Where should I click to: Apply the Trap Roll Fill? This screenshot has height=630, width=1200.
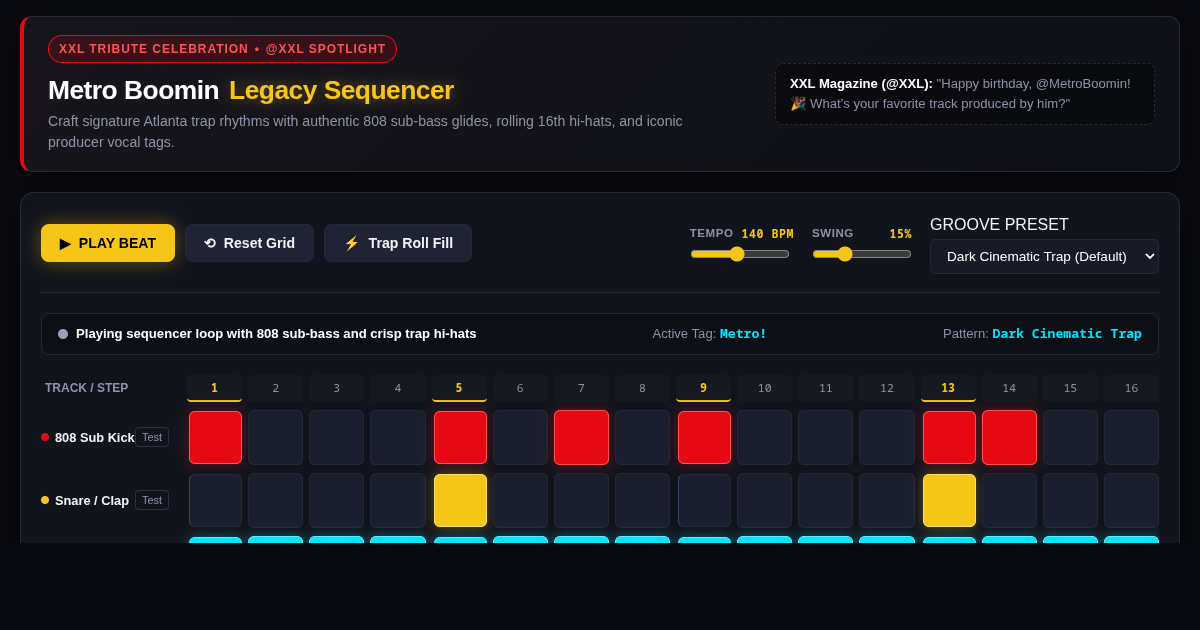pos(398,243)
